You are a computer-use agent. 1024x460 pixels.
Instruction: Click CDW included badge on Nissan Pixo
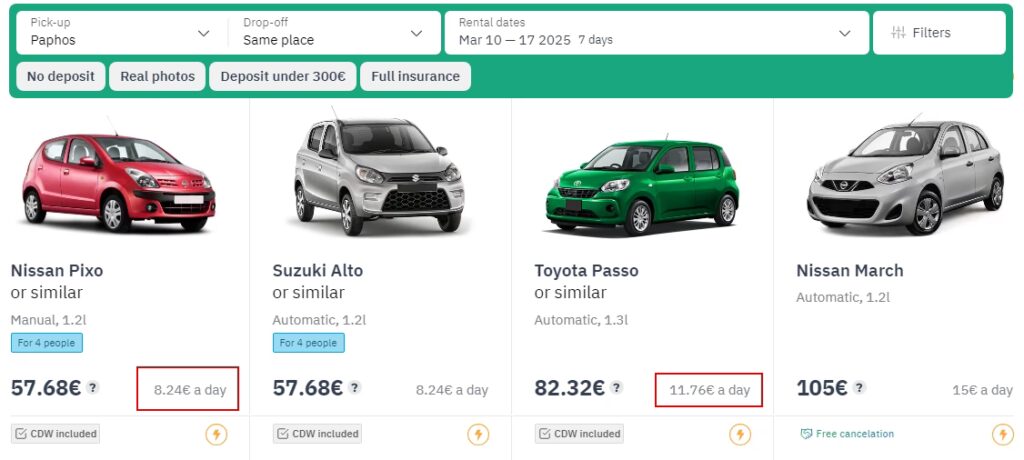pyautogui.click(x=55, y=434)
